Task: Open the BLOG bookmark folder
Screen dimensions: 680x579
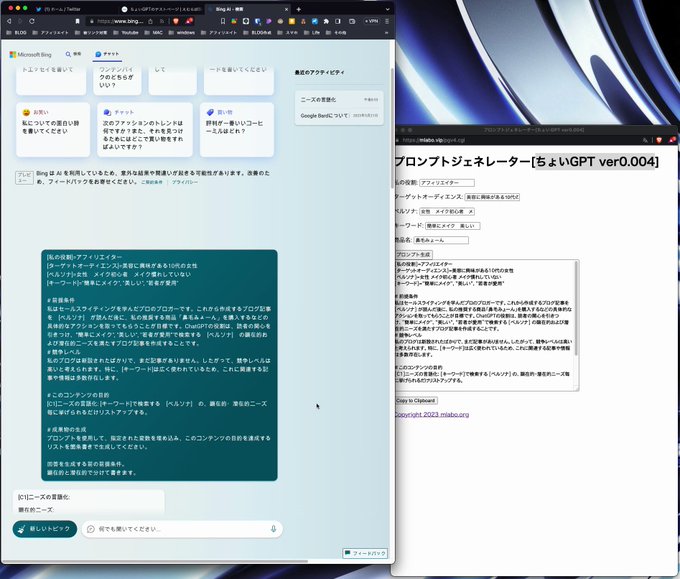Action: (x=17, y=33)
